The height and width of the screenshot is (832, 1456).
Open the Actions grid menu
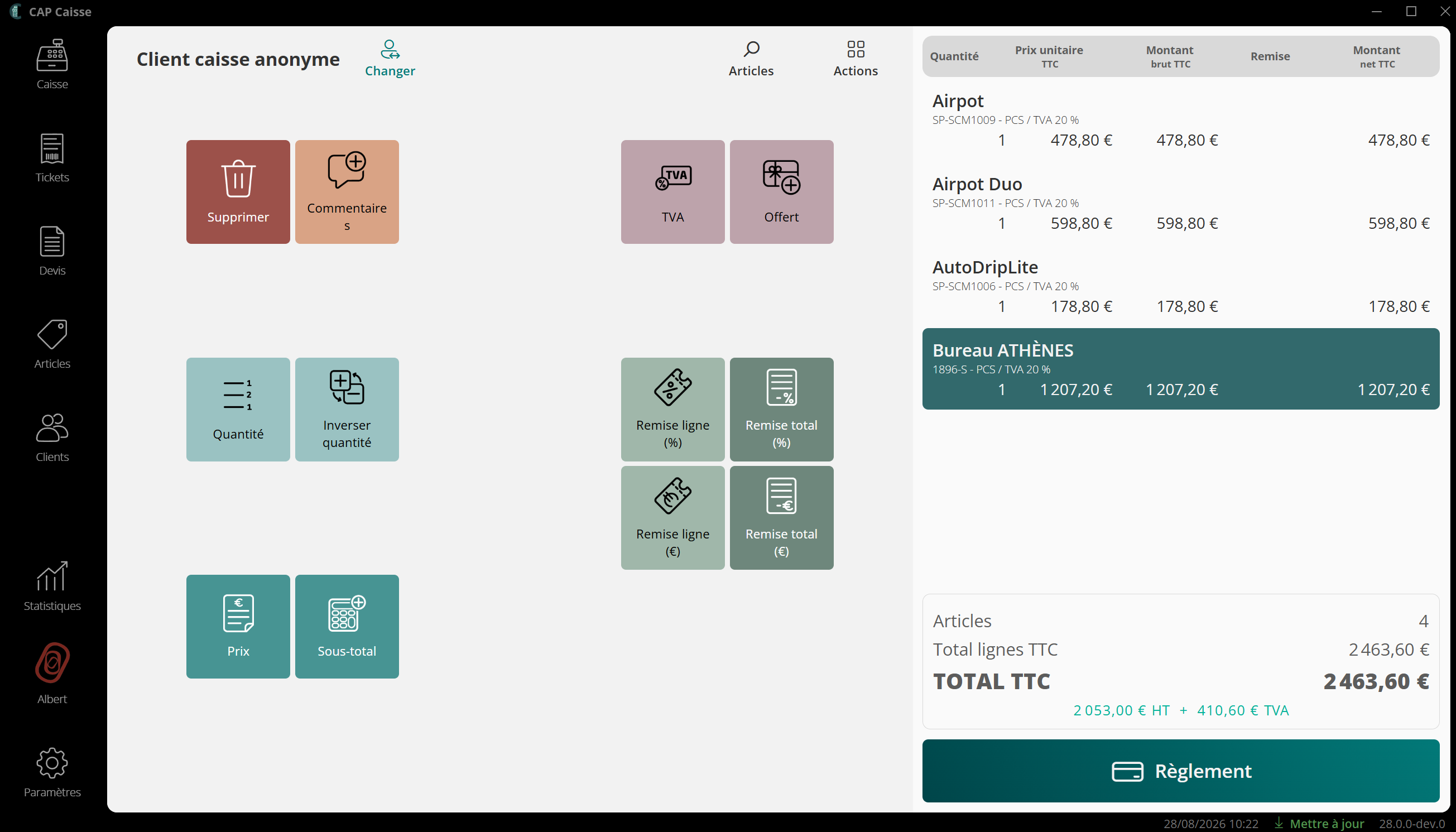(856, 58)
